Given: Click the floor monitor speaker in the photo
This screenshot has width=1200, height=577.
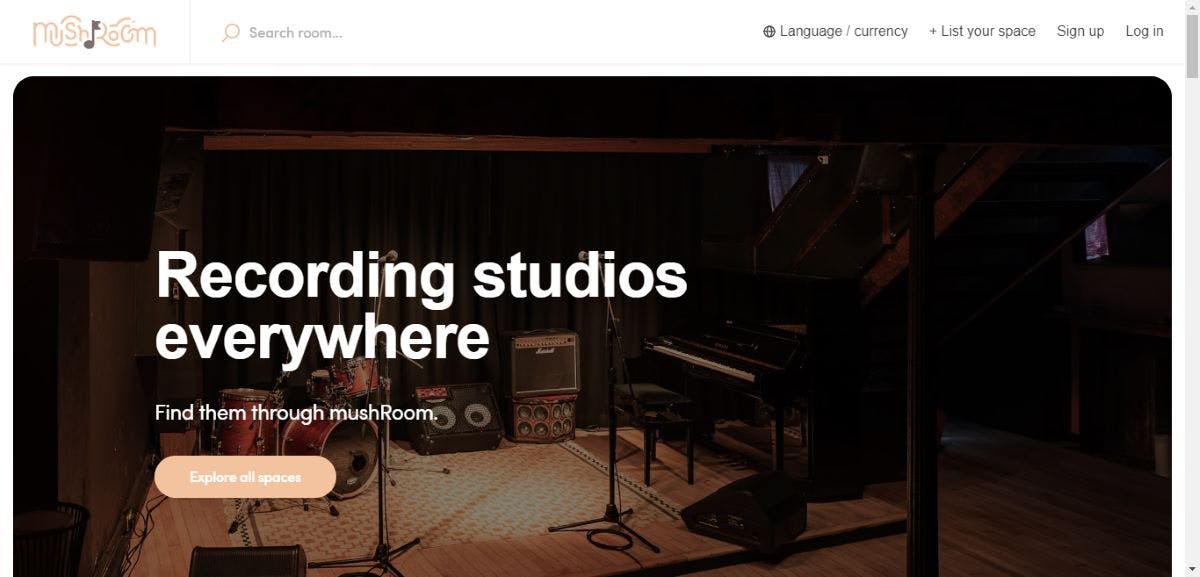Looking at the screenshot, I should (742, 508).
